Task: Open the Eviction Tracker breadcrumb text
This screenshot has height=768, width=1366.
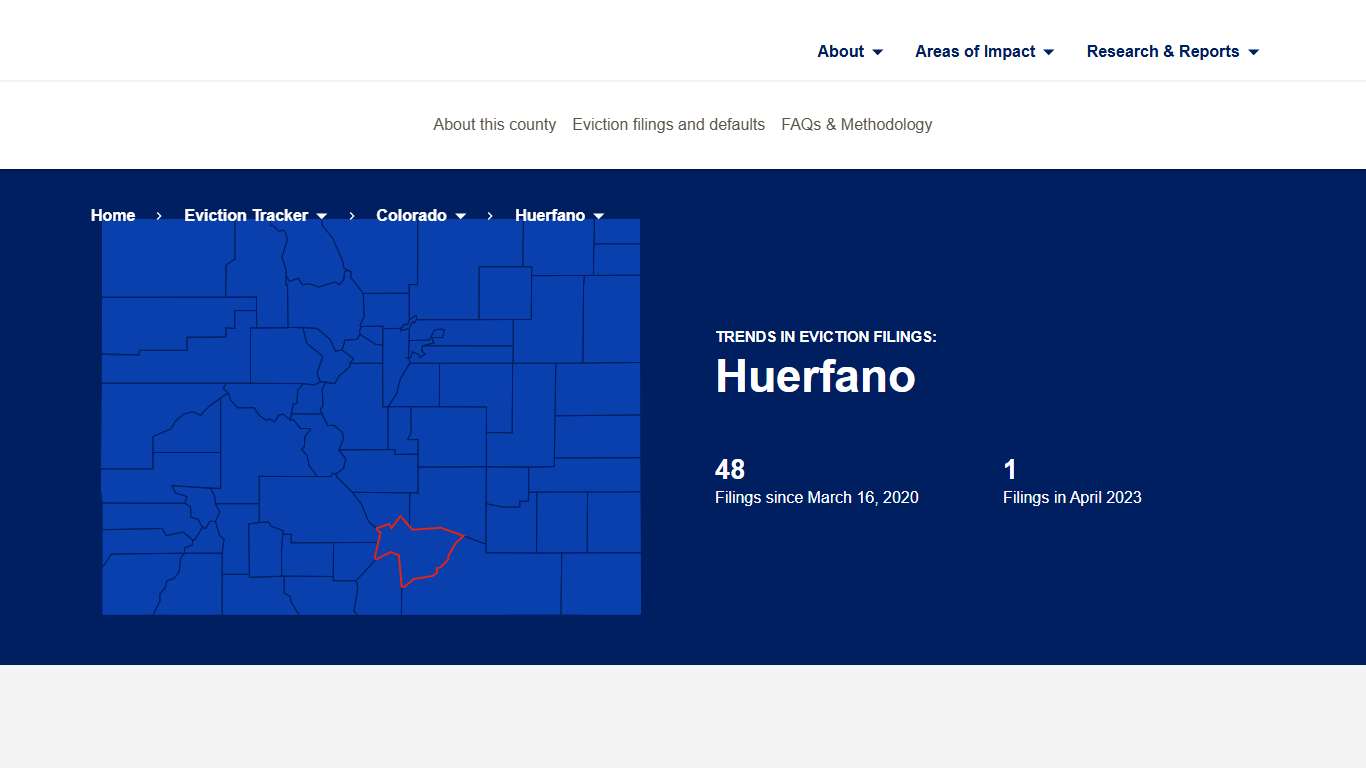Action: pos(246,216)
